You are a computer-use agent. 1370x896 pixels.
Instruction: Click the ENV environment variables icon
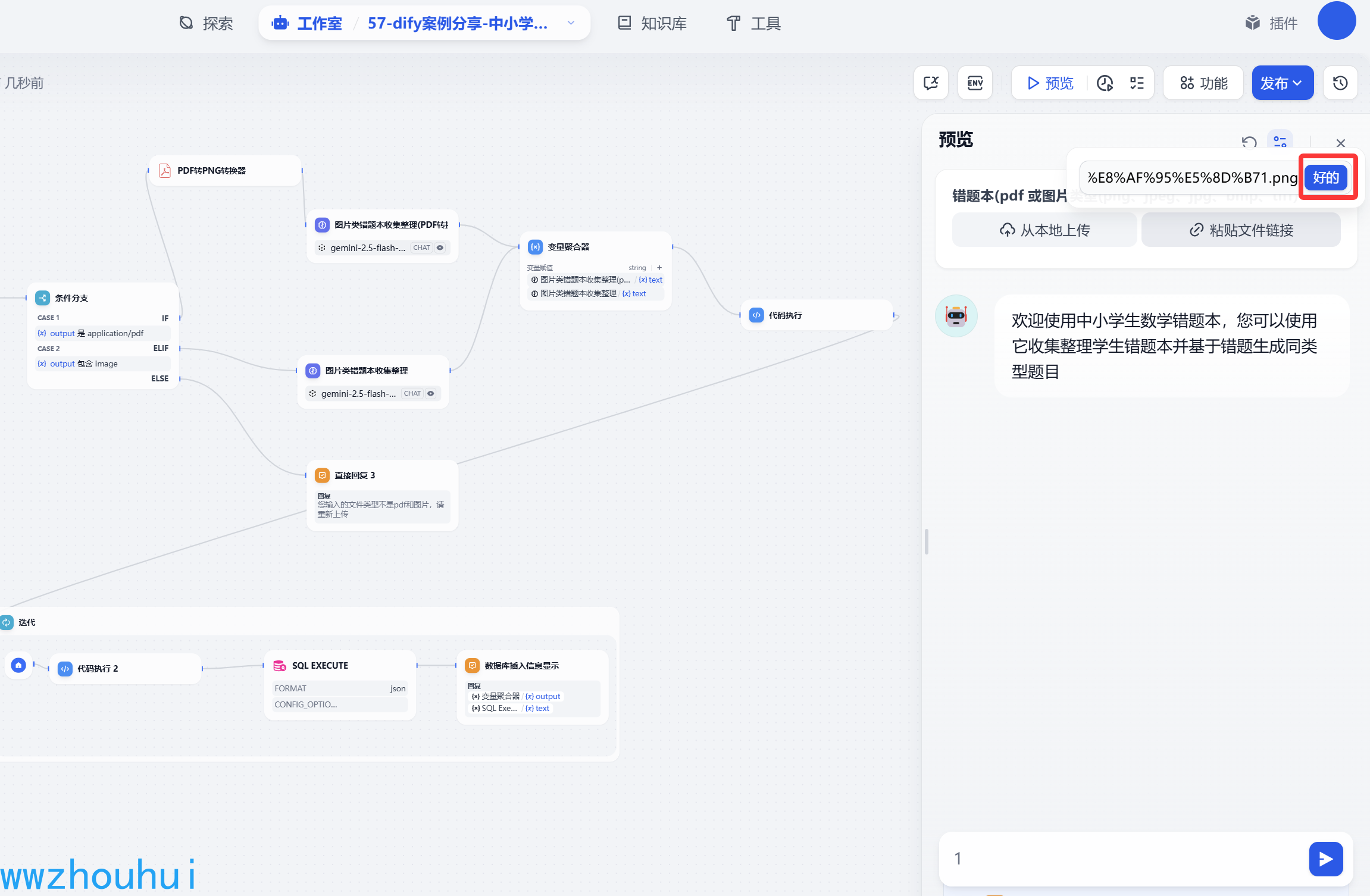pyautogui.click(x=975, y=83)
